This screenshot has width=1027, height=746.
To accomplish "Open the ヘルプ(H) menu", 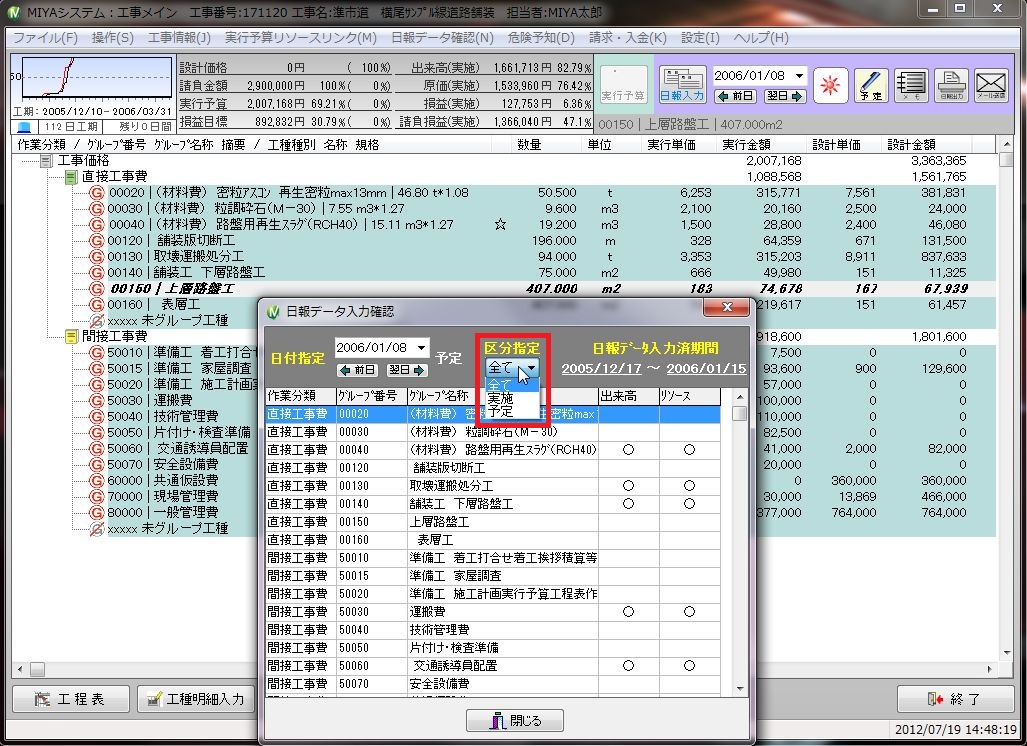I will [761, 38].
